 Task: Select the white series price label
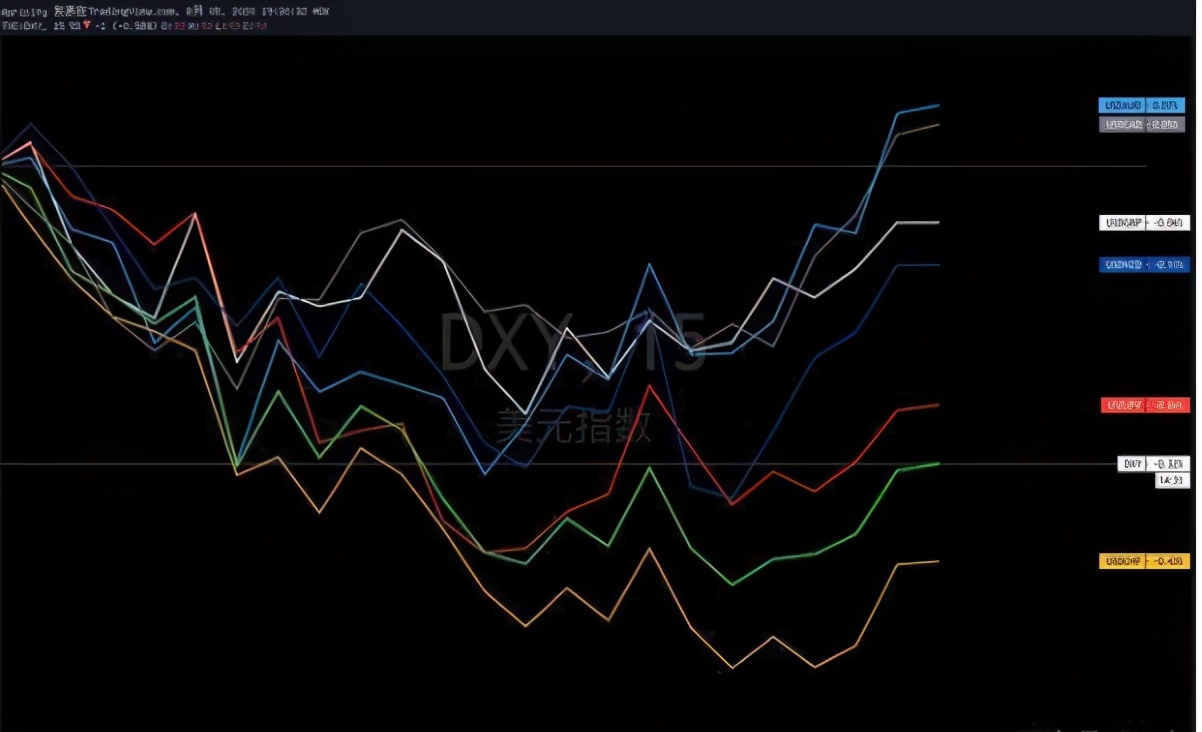point(1144,223)
